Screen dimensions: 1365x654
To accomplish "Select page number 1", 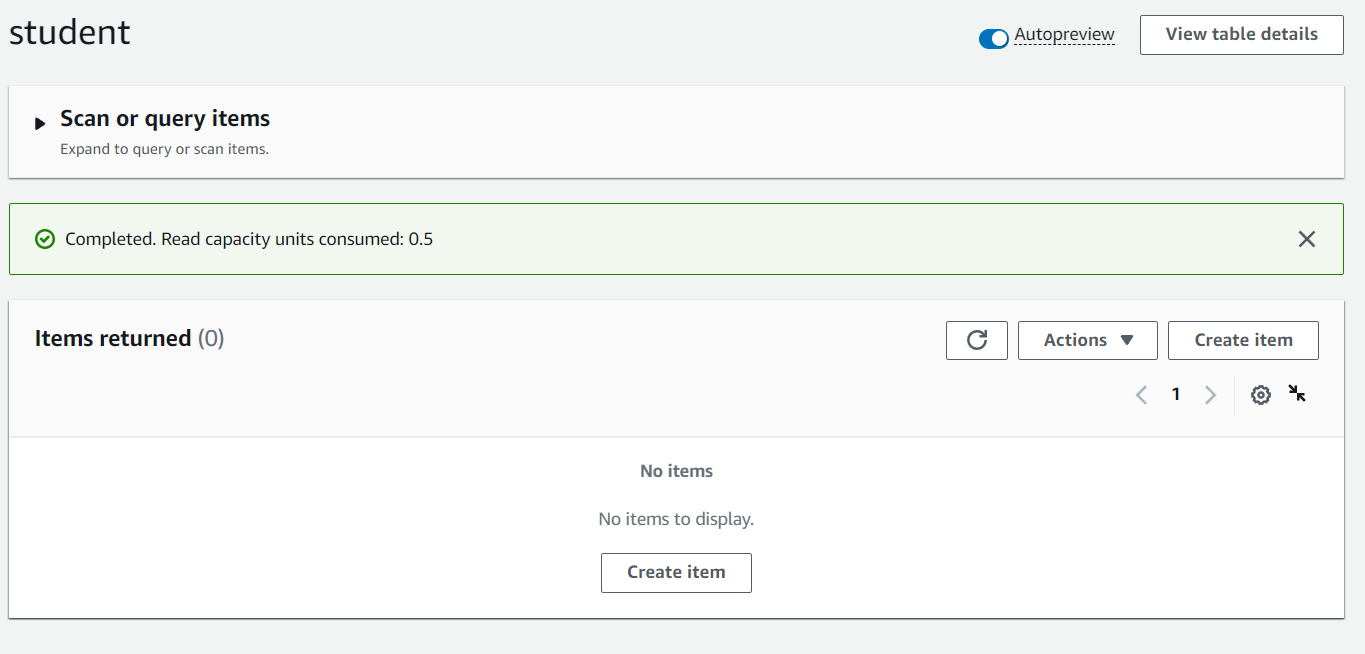I will (1176, 395).
